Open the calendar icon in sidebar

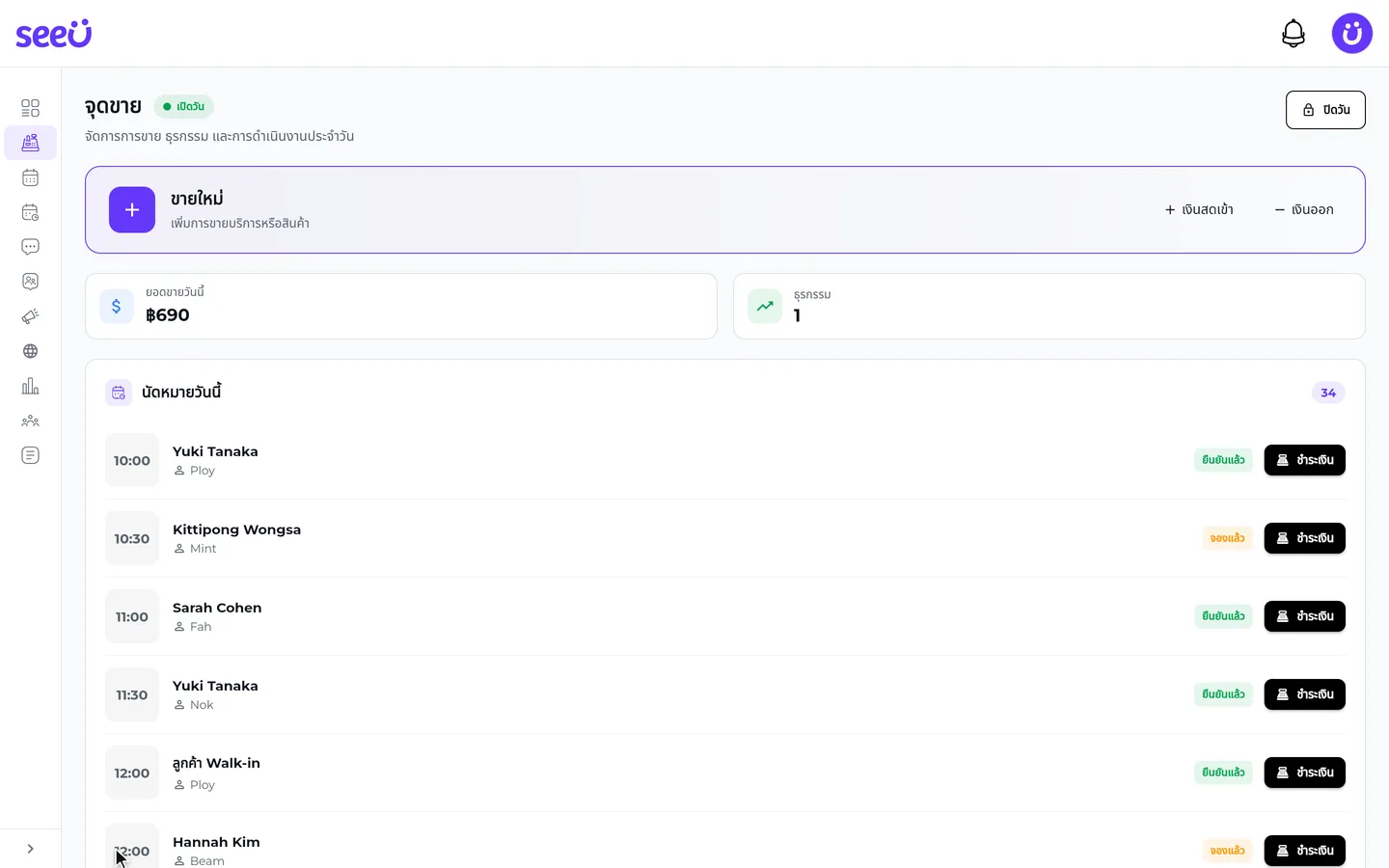[30, 177]
